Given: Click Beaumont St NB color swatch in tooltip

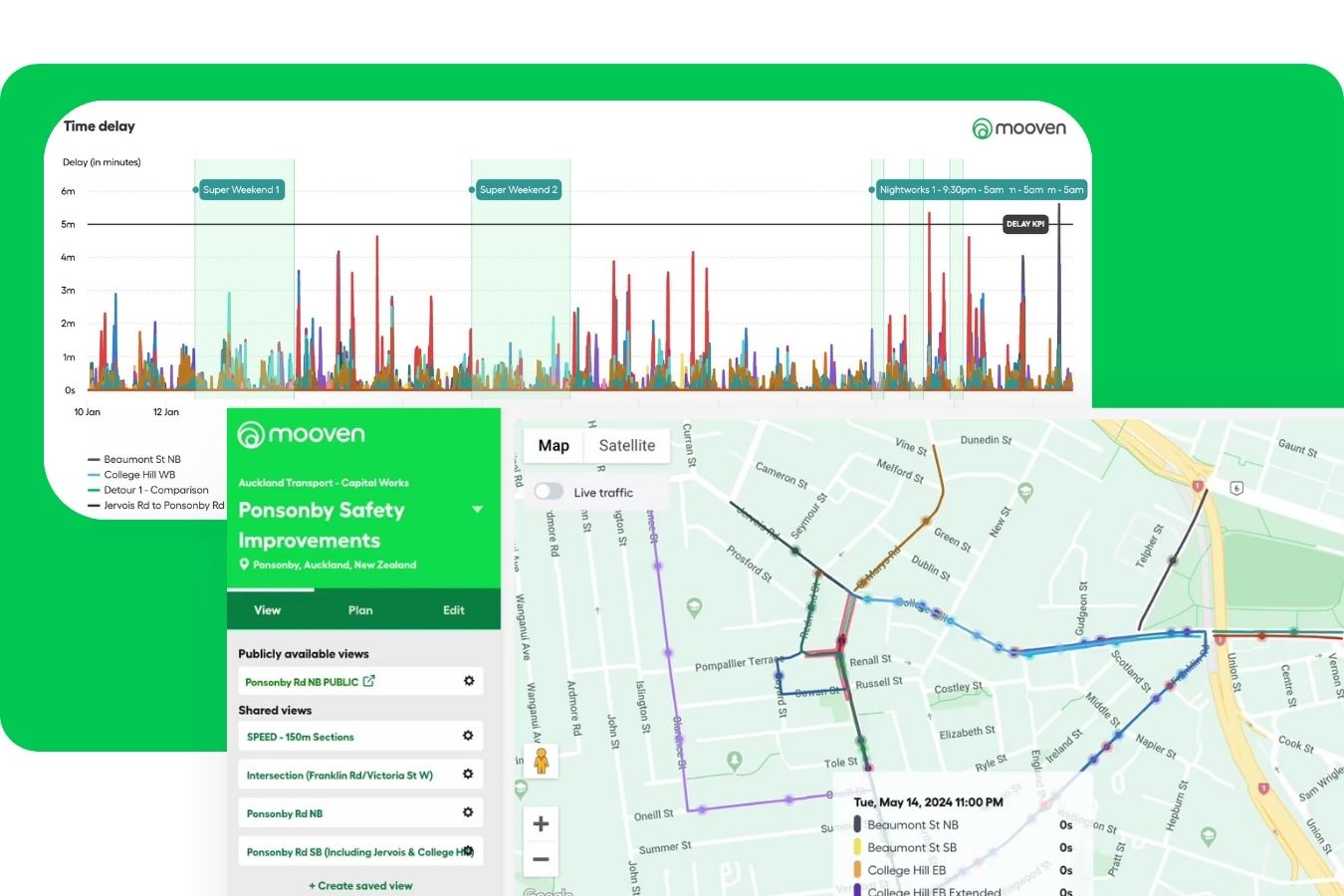Looking at the screenshot, I should pos(857,824).
